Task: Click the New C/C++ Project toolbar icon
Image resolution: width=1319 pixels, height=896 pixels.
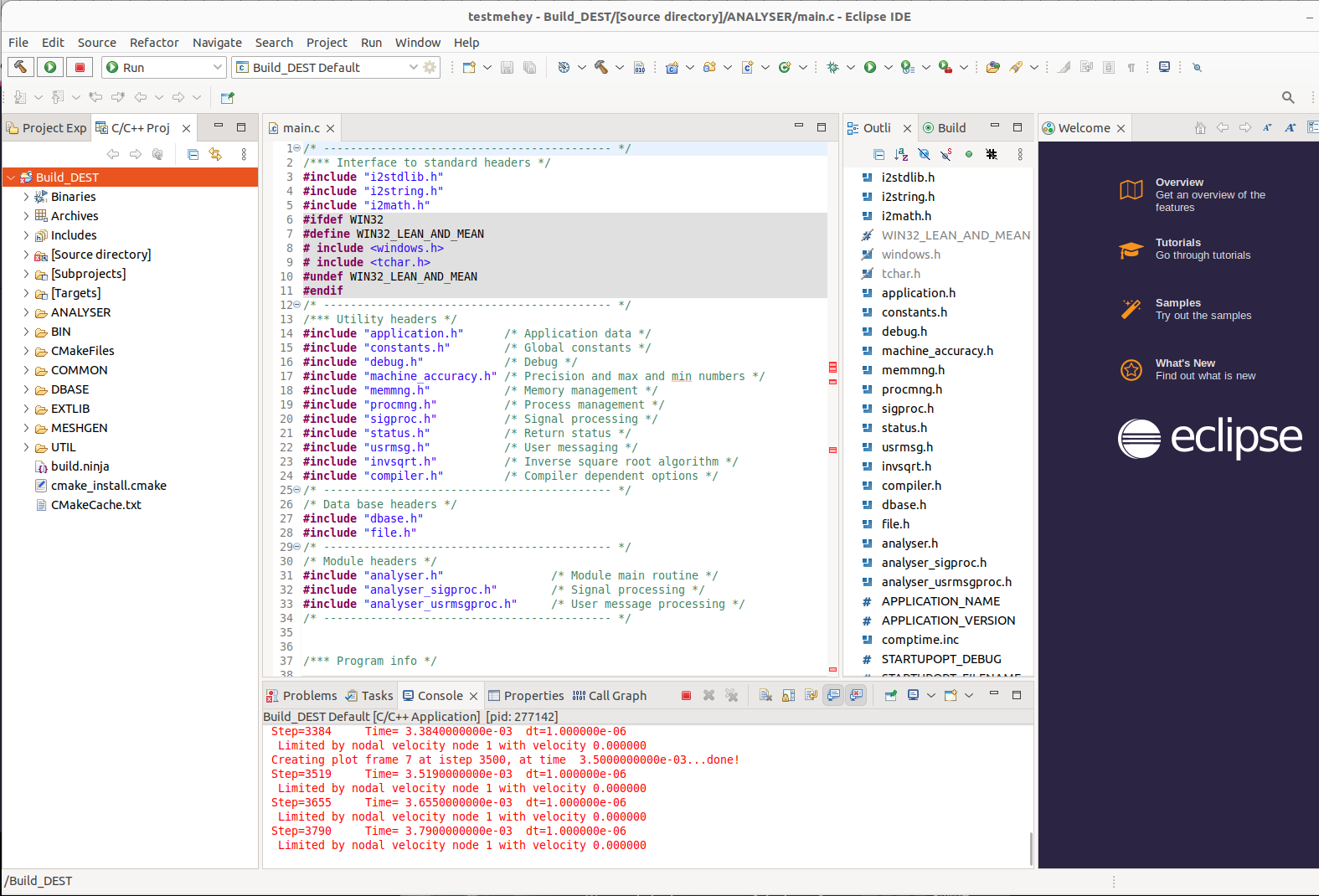Action: (672, 67)
